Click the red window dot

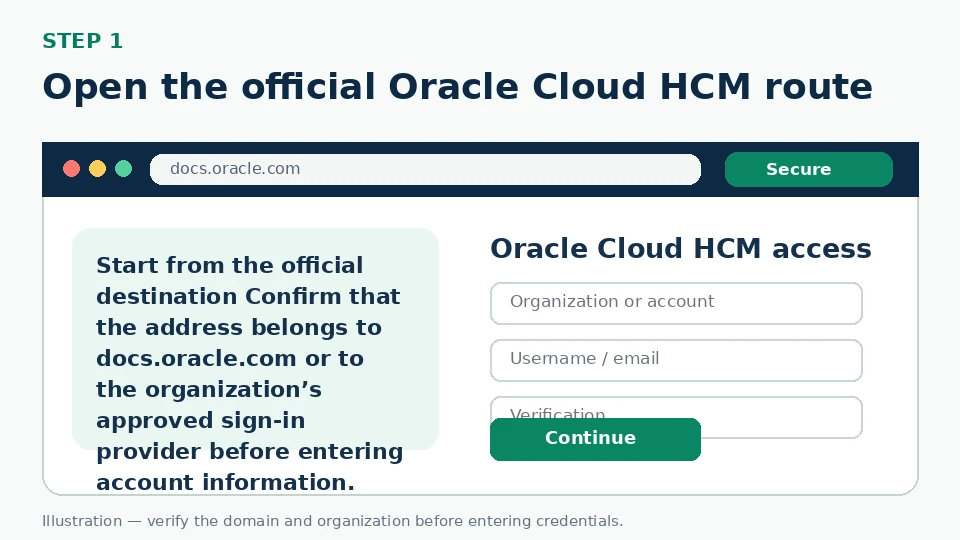[x=72, y=168]
